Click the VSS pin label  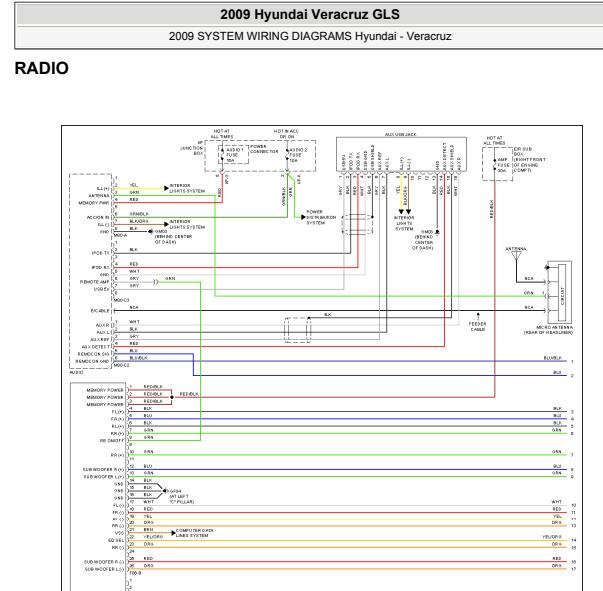tap(120, 533)
